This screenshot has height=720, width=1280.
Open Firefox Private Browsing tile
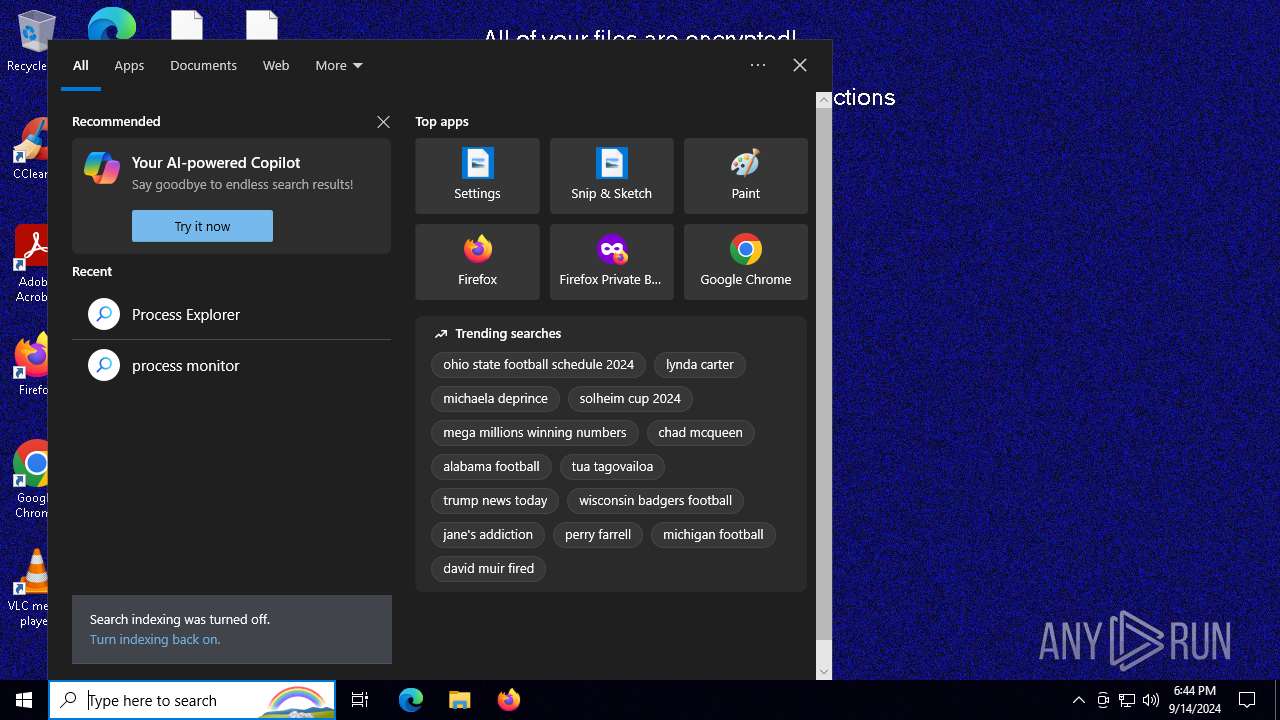pyautogui.click(x=611, y=262)
